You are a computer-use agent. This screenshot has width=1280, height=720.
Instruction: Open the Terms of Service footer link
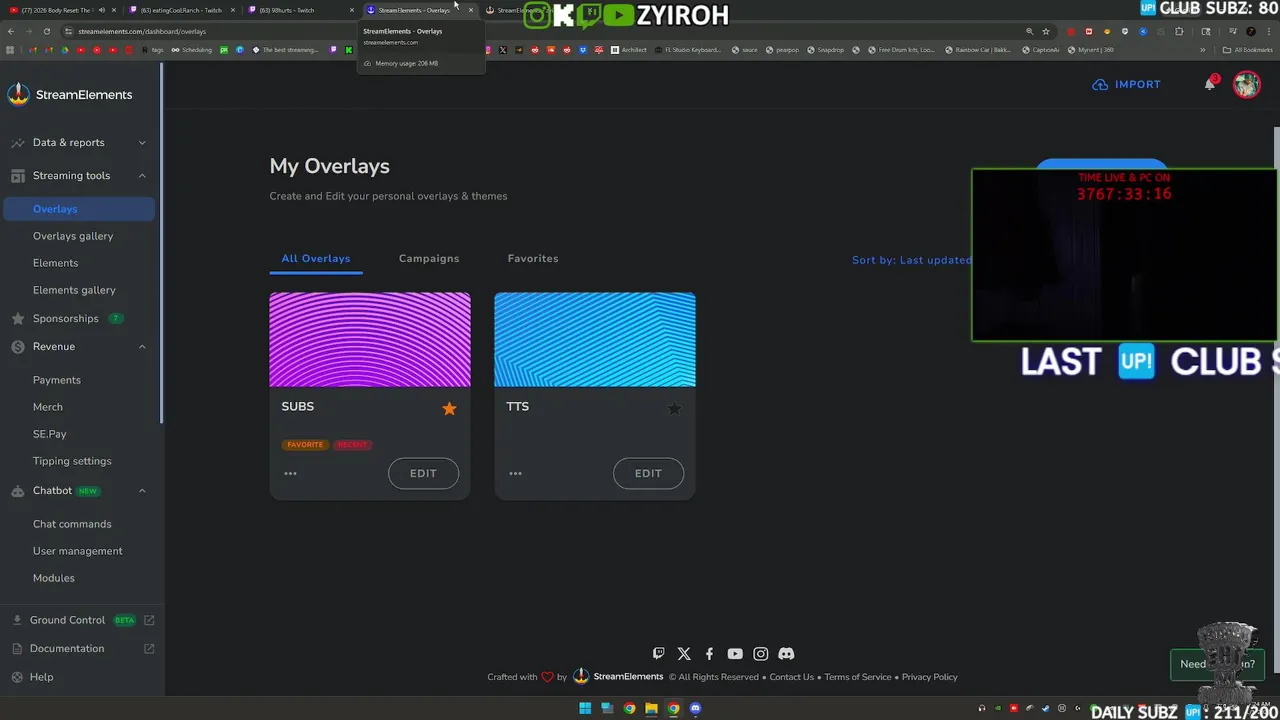[858, 677]
